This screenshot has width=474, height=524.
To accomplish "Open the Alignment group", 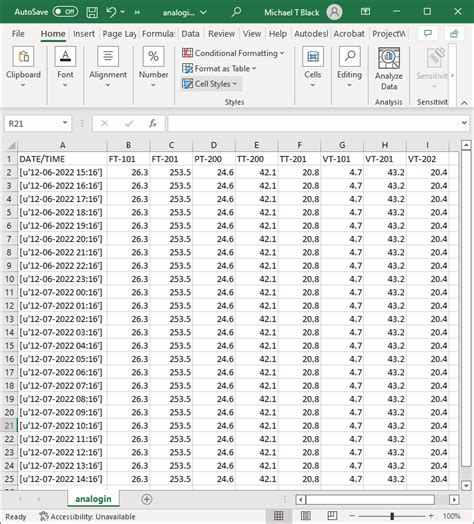I will (x=108, y=67).
